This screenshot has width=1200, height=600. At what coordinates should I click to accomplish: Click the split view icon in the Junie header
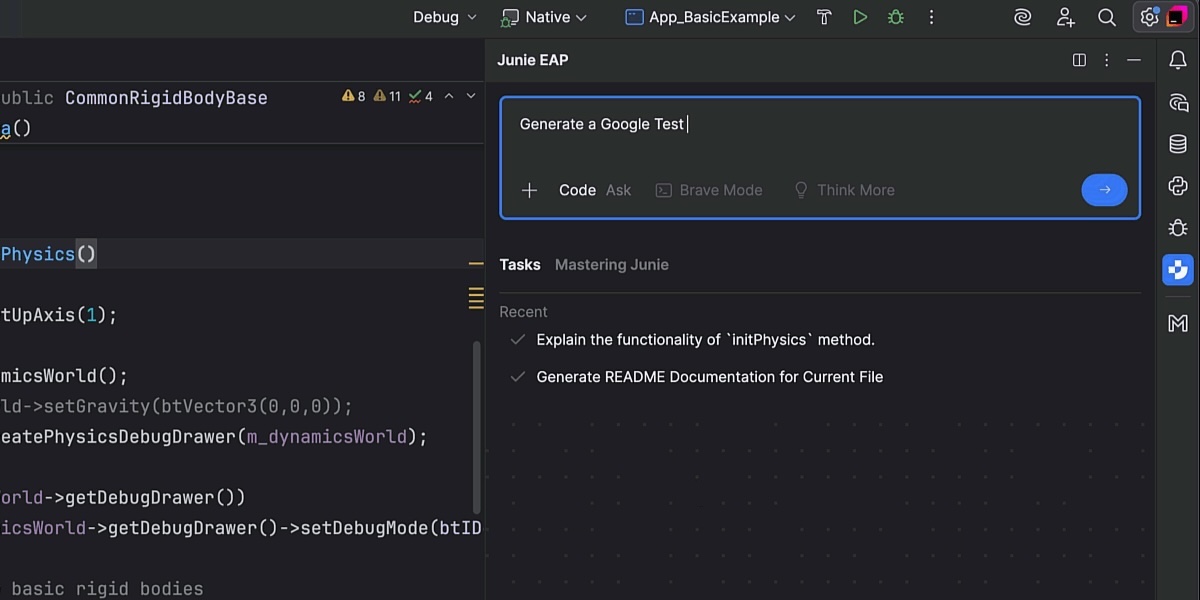tap(1079, 60)
